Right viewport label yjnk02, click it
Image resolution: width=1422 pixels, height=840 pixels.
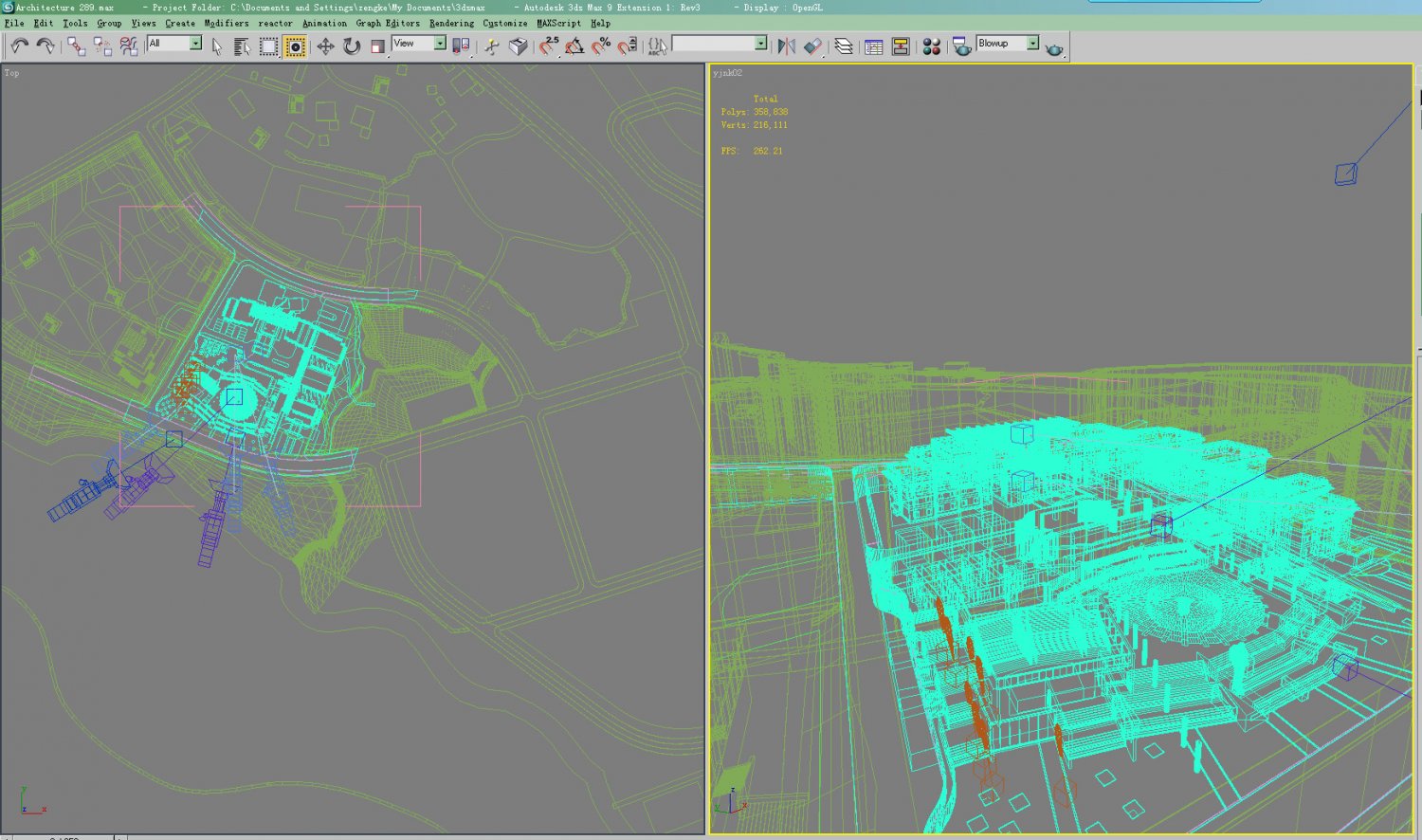(725, 72)
